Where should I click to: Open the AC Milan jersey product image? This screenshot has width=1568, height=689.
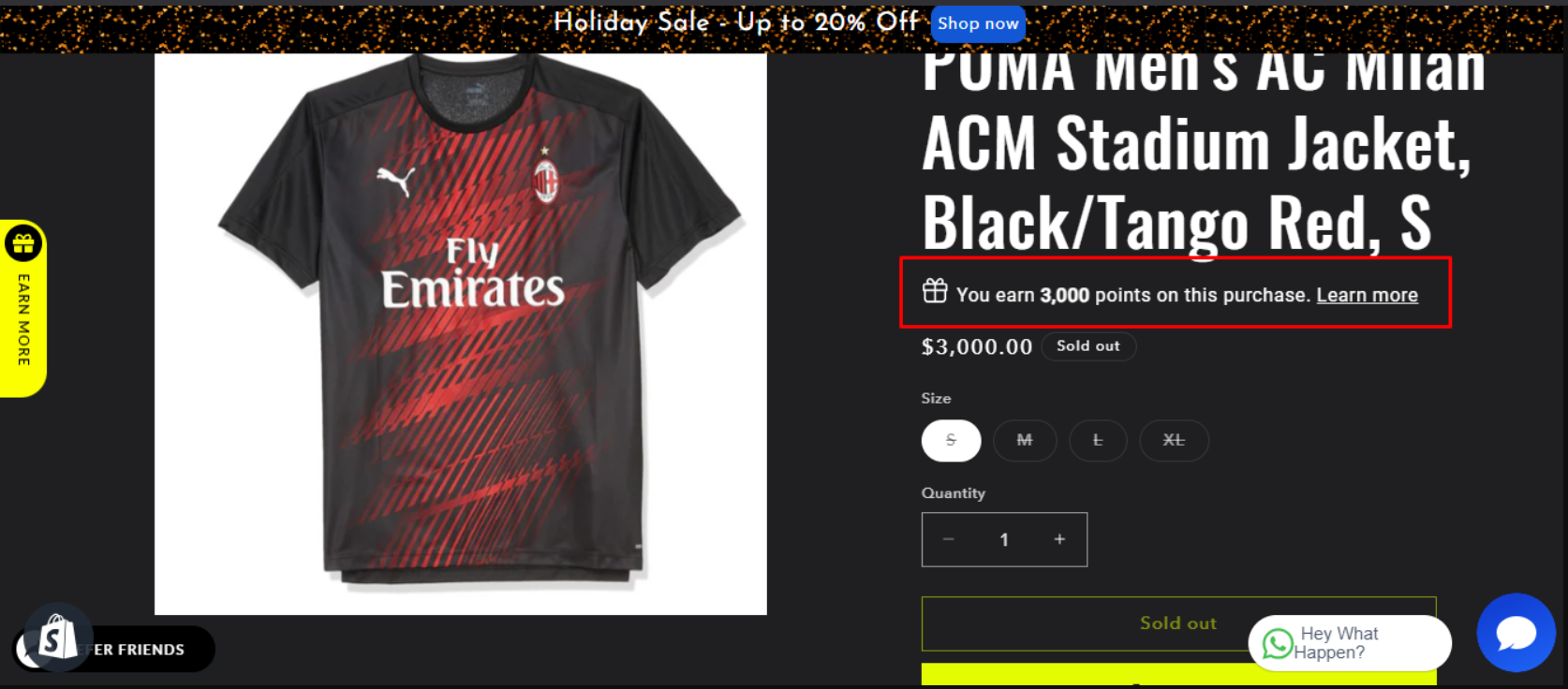pos(461,333)
